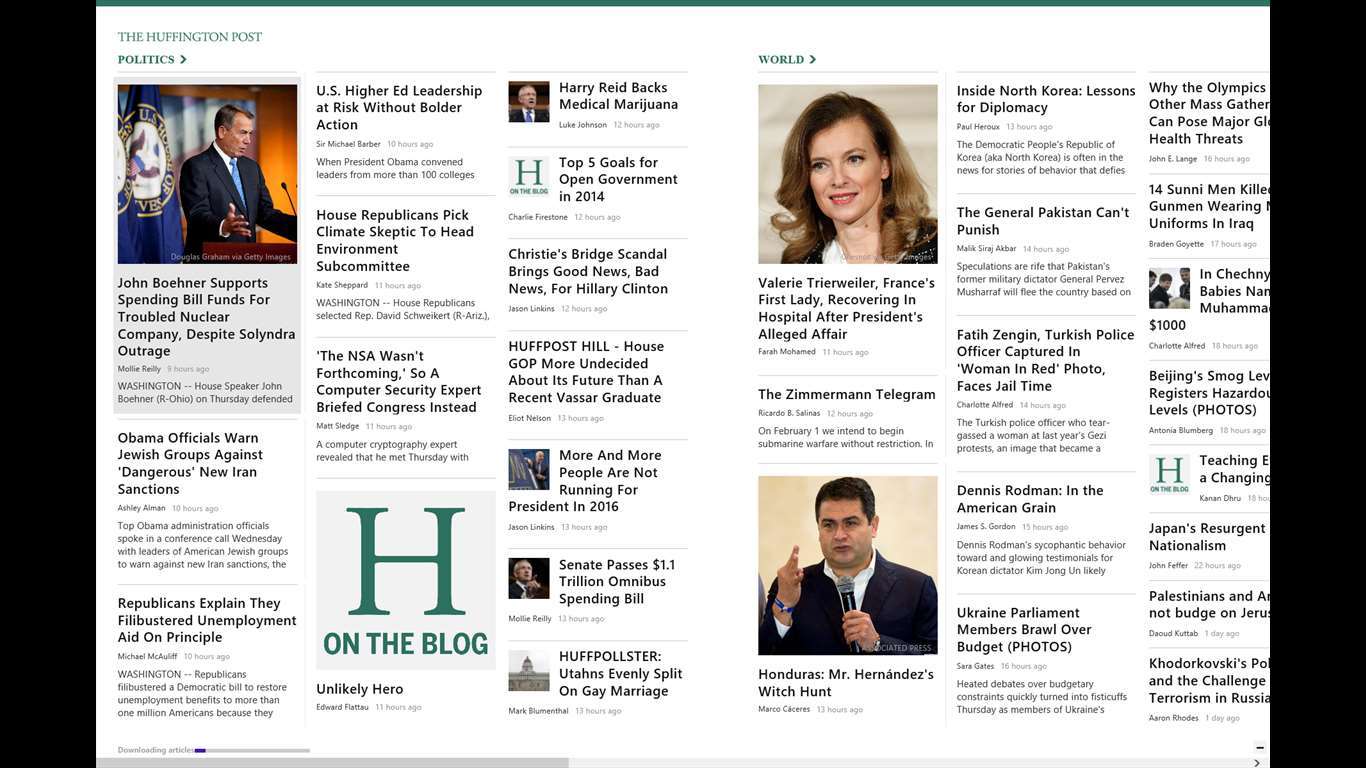Click the horizontal scrollbar thumb at bottom
Viewport: 1366px width, 768px height.
(332, 763)
